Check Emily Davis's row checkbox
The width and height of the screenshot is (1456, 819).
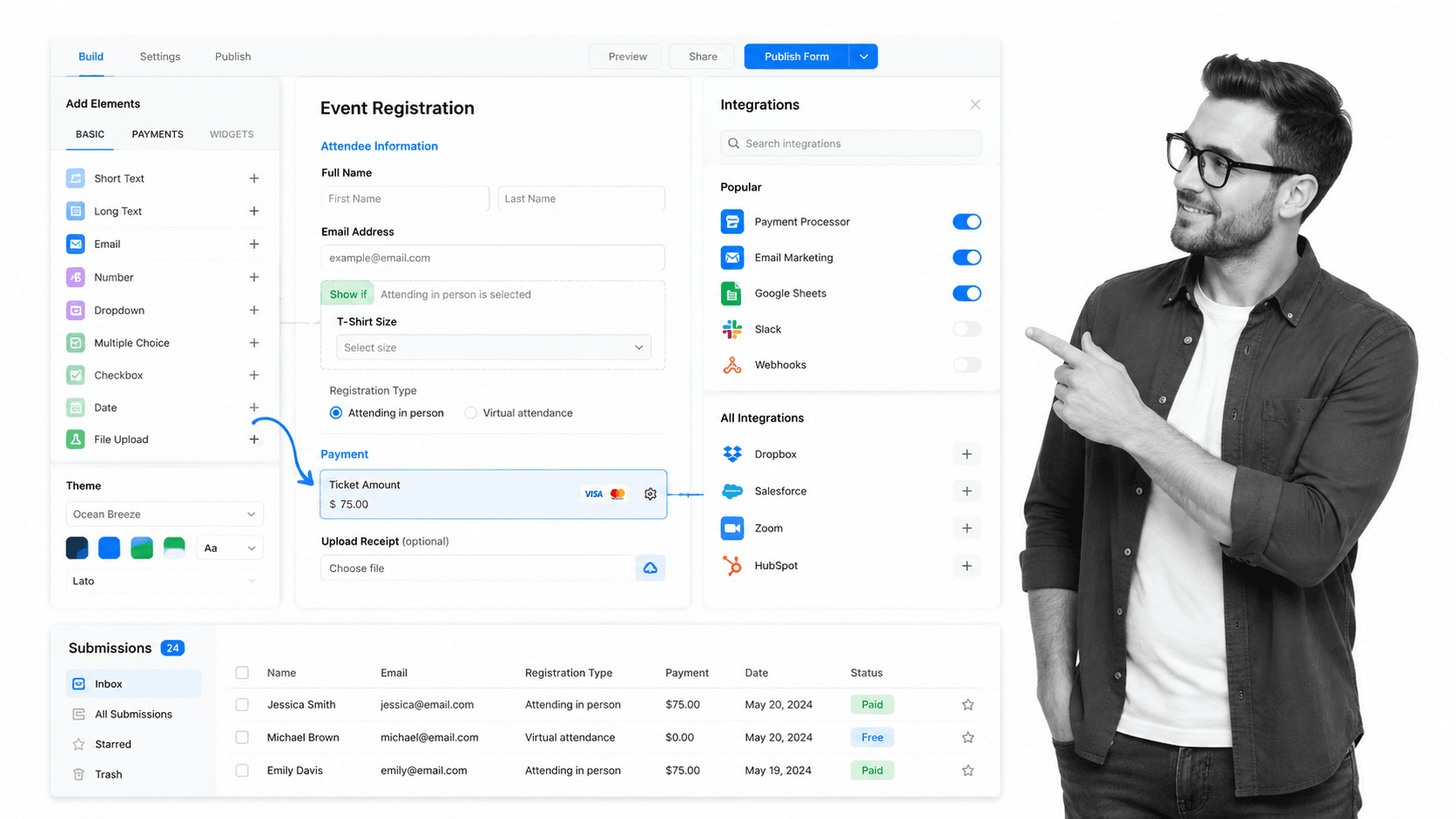click(242, 770)
